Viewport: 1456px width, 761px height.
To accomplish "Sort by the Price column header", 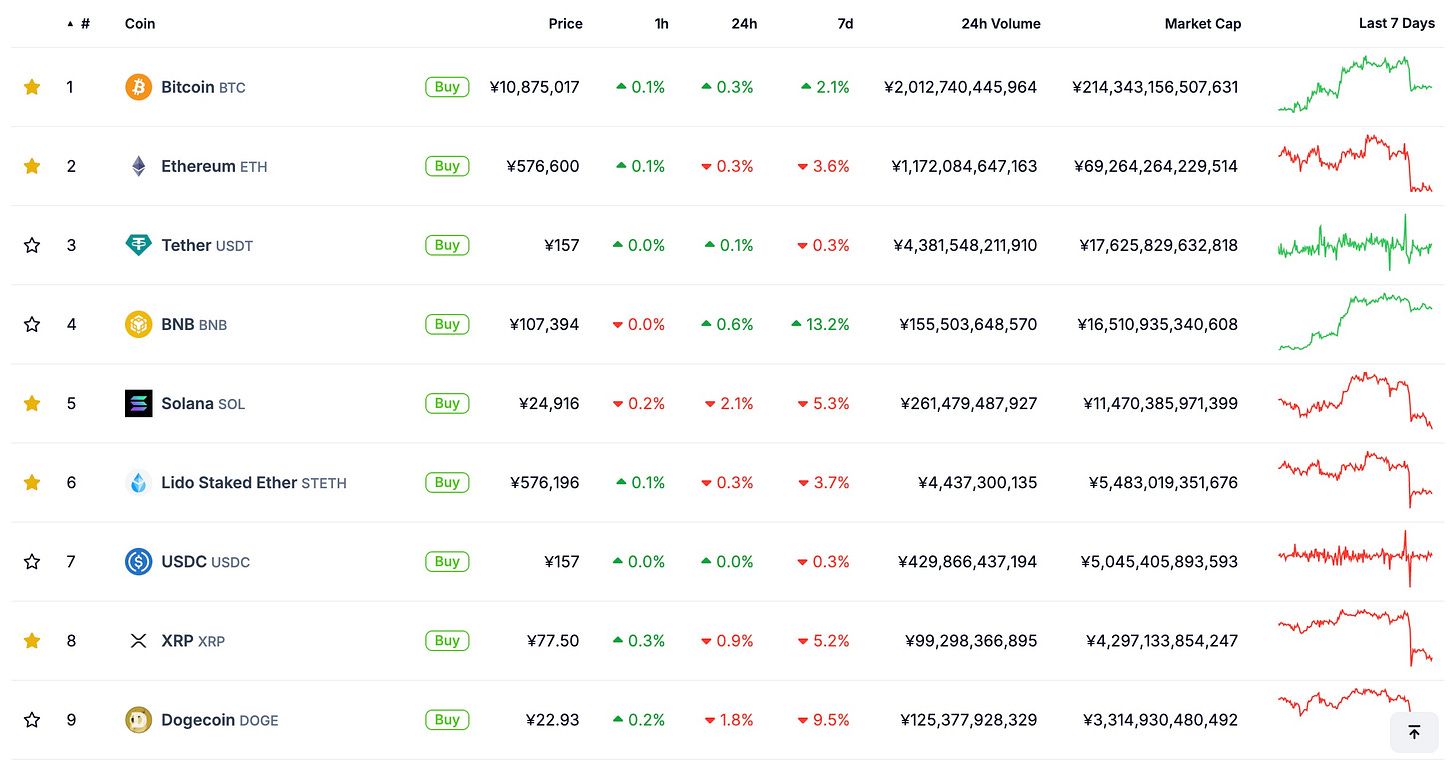I will pos(565,23).
